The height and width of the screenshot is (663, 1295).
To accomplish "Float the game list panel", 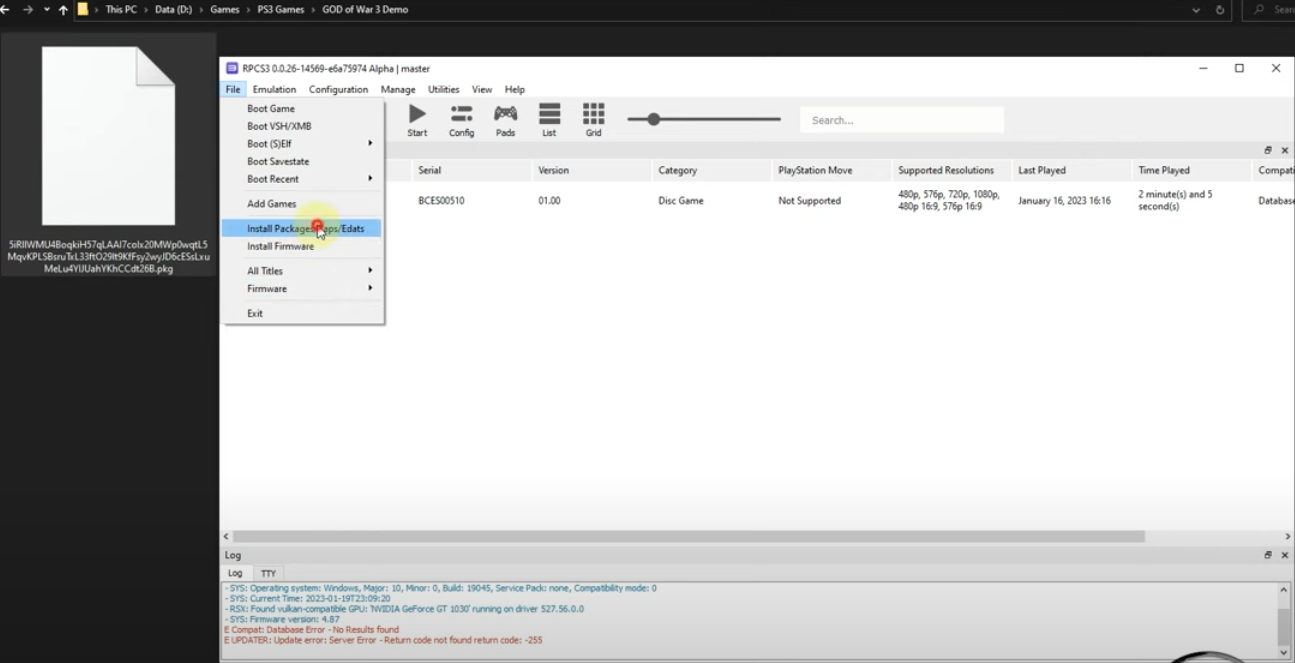I will (x=1268, y=150).
